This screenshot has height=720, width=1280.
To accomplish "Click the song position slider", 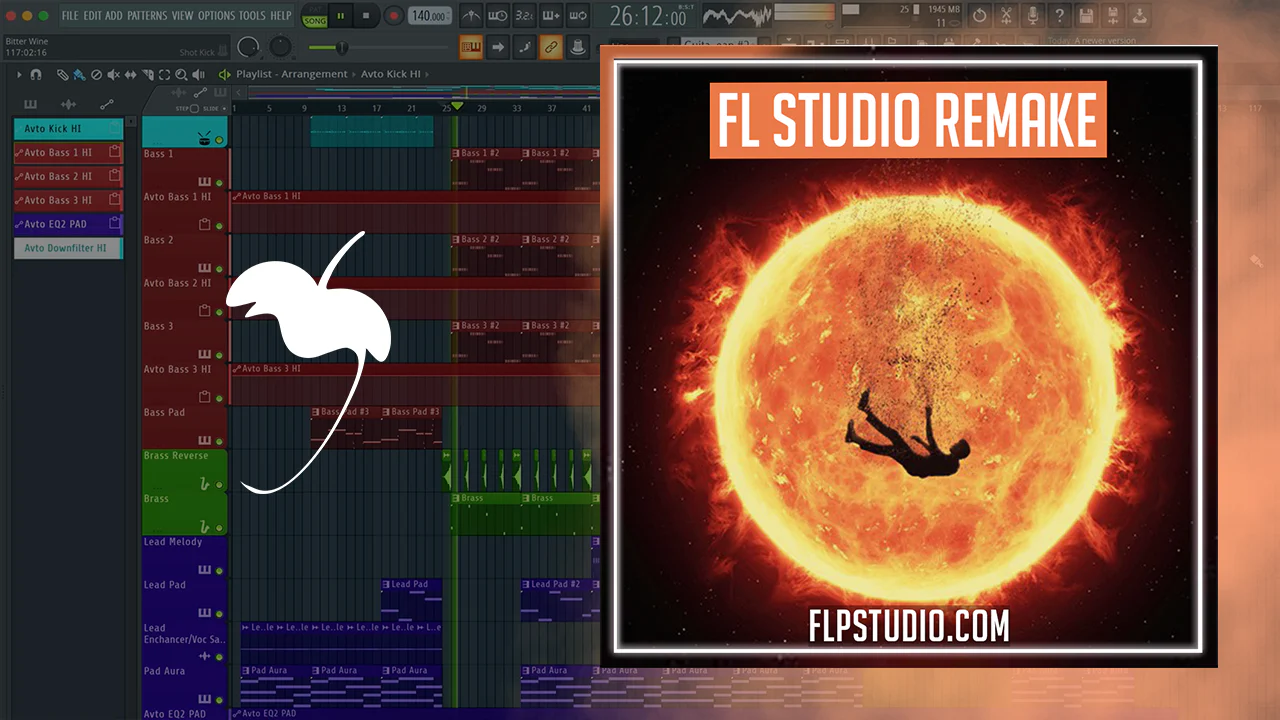I will pyautogui.click(x=378, y=47).
